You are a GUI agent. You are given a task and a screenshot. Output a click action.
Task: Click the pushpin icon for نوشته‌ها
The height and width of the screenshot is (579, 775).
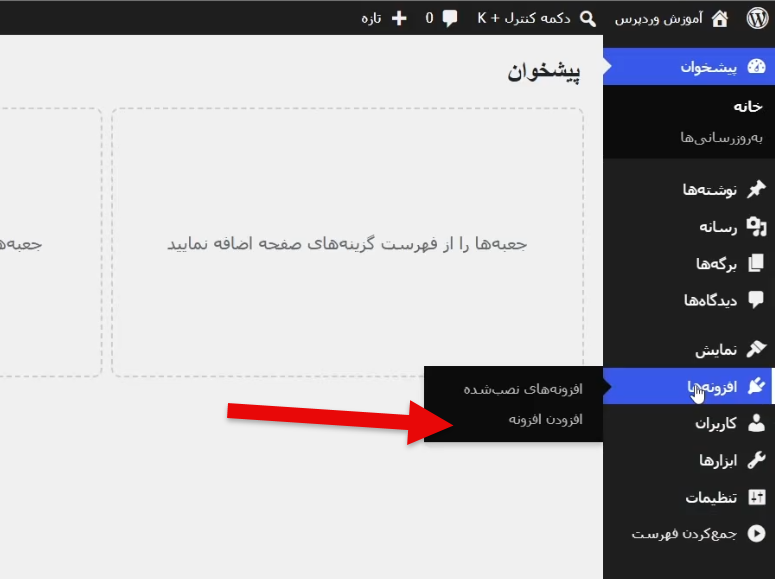pyautogui.click(x=756, y=189)
